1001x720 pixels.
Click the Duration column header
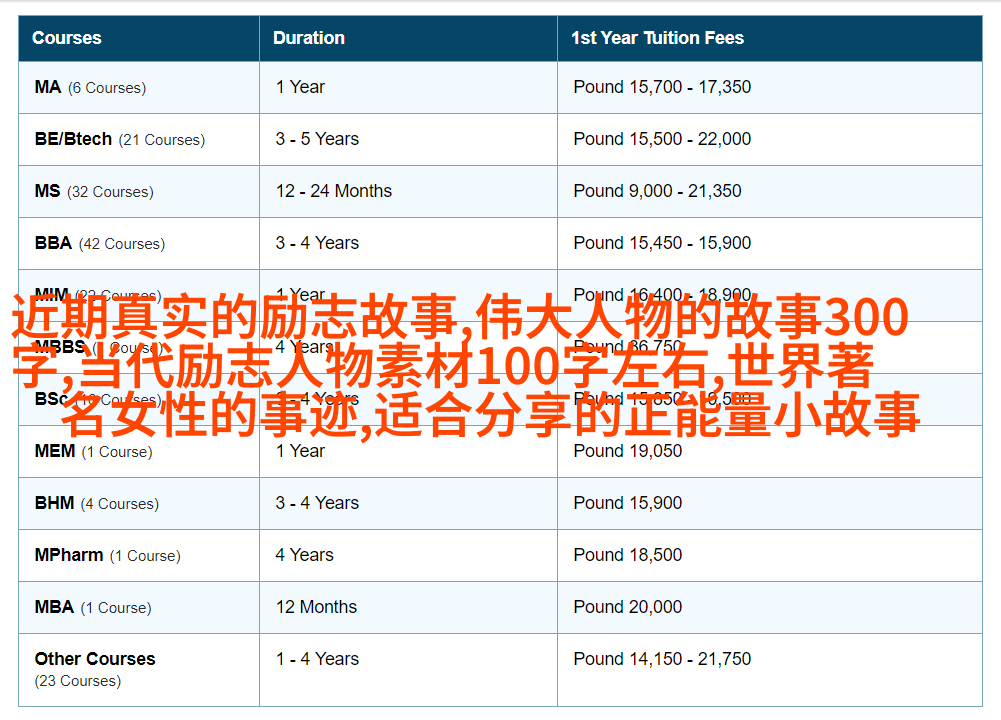tap(309, 38)
